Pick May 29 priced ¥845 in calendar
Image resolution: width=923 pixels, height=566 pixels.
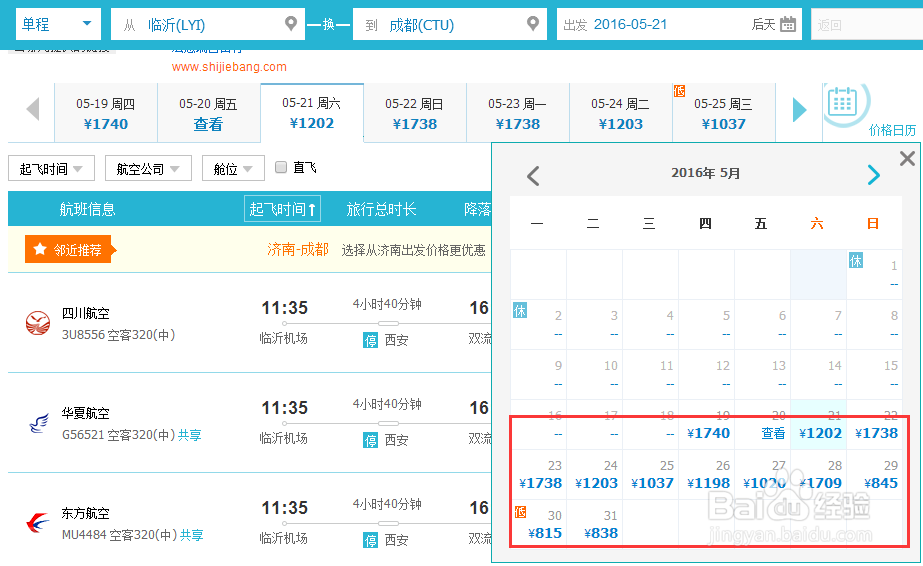coord(881,475)
